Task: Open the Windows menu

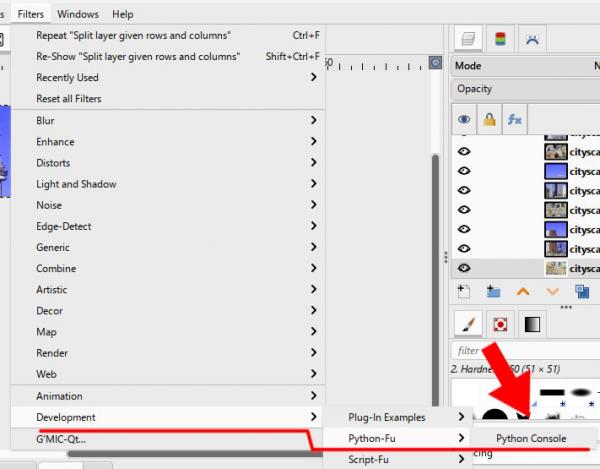Action: point(78,15)
